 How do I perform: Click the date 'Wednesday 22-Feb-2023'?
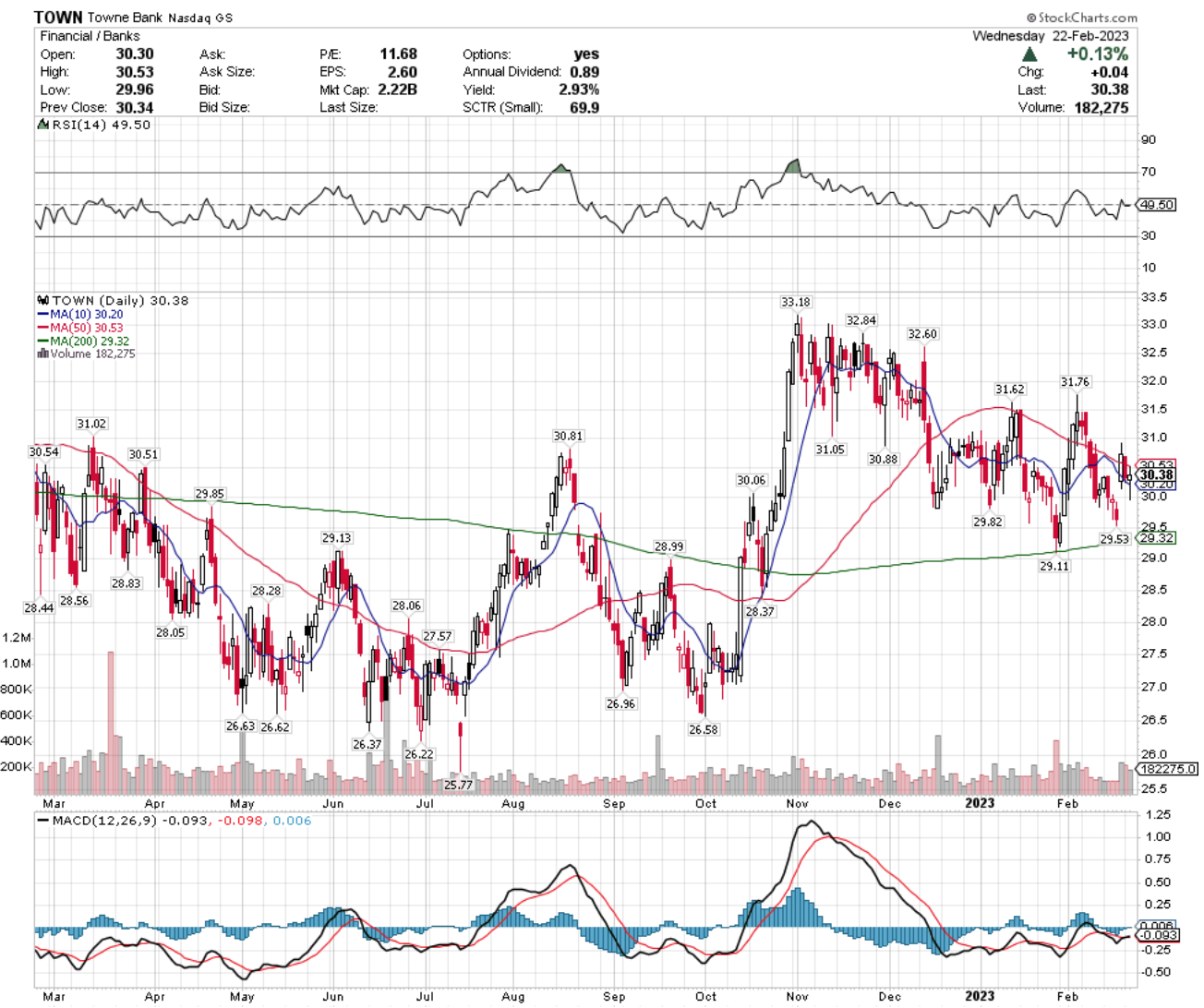coord(1051,36)
